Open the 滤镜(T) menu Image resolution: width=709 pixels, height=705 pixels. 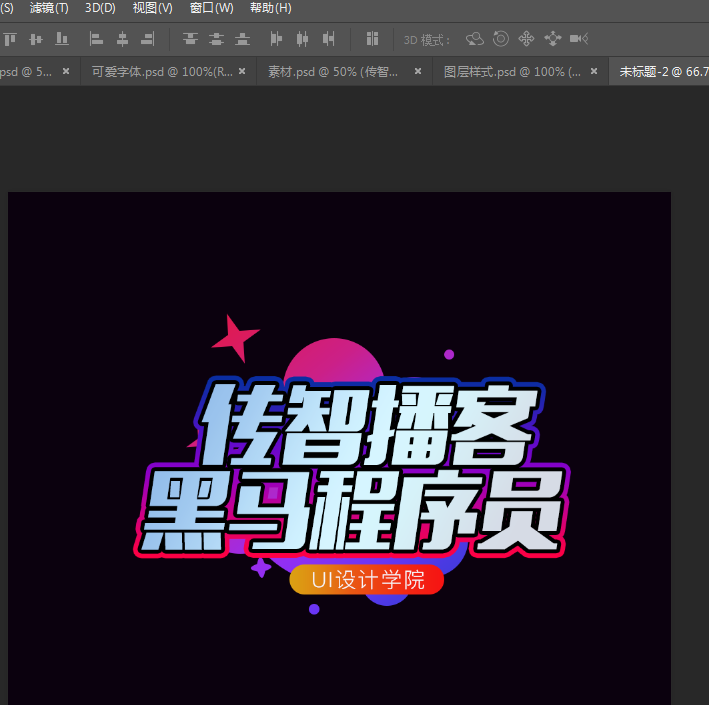pyautogui.click(x=49, y=8)
